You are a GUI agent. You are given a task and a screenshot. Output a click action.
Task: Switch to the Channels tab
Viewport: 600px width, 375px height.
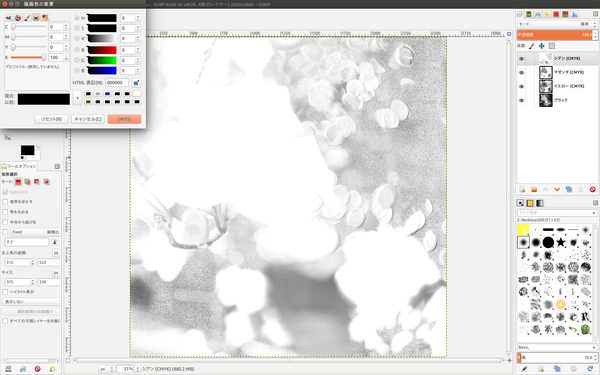pyautogui.click(x=529, y=14)
